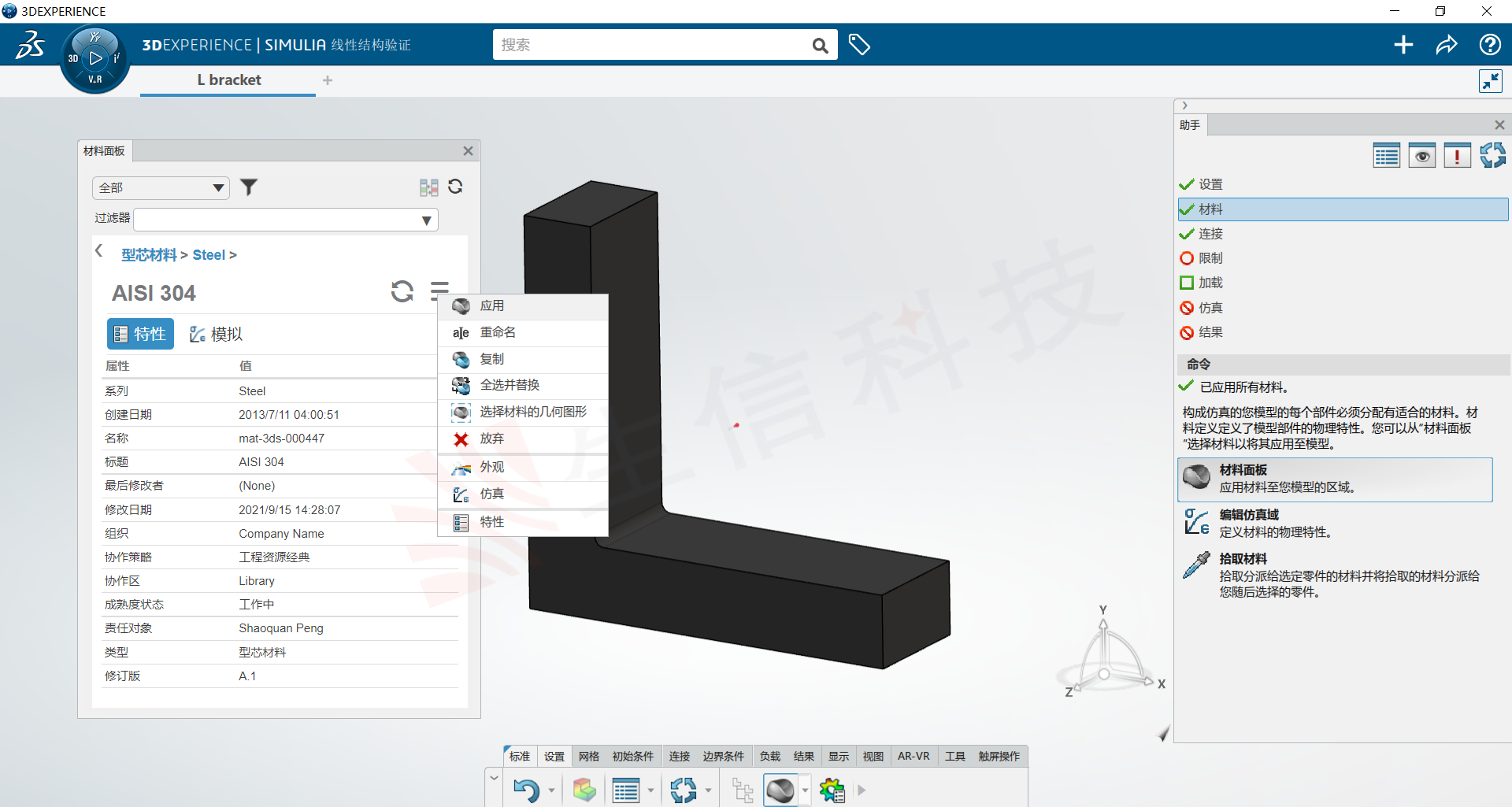
Task: Add a new tab with the plus
Action: tap(328, 80)
